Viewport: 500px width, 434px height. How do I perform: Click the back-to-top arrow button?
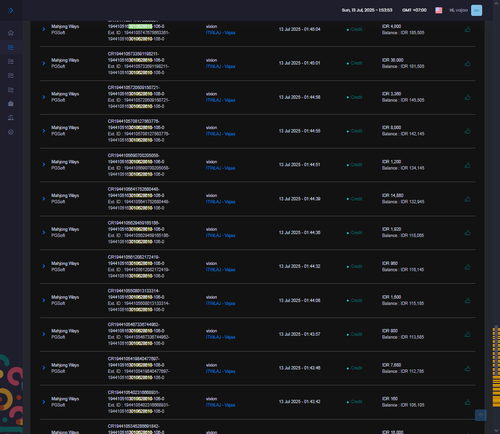(480, 415)
